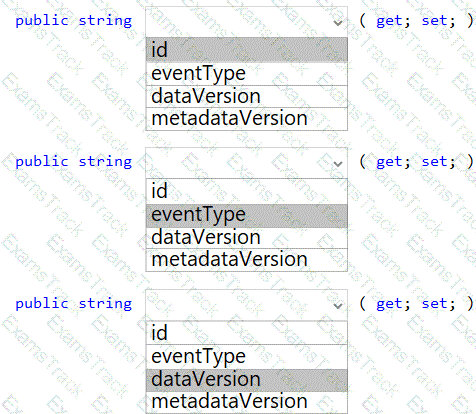Expand the second property name dropdown arrow
This screenshot has width=476, height=414.
tap(338, 164)
